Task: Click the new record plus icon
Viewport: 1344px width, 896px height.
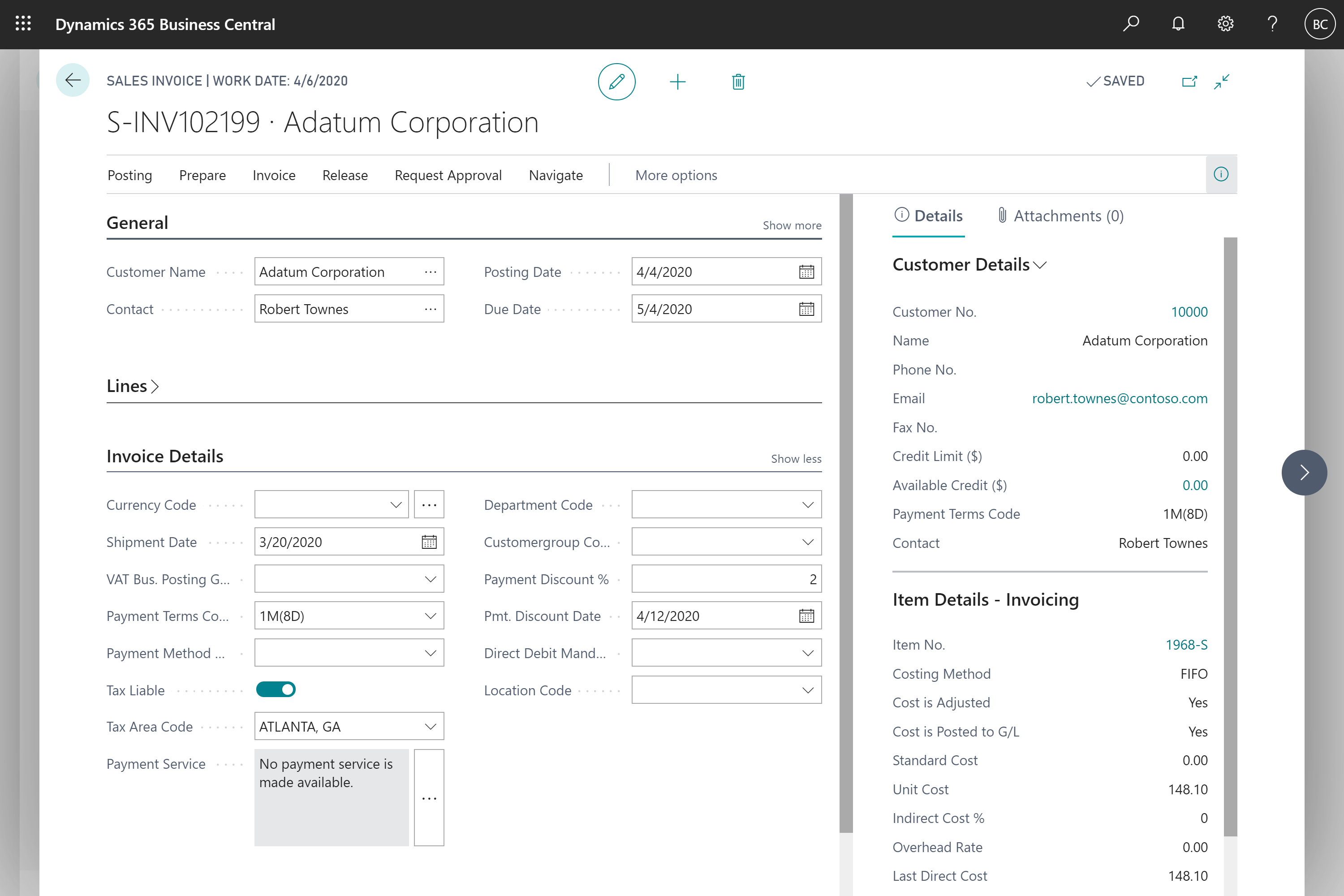Action: pos(678,81)
